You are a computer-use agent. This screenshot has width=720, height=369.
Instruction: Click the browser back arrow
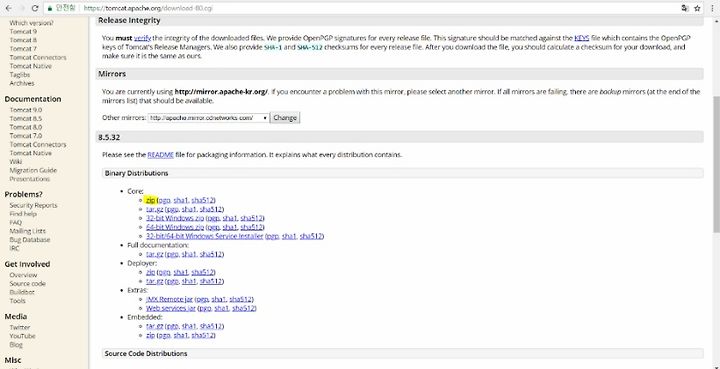tap(9, 8)
